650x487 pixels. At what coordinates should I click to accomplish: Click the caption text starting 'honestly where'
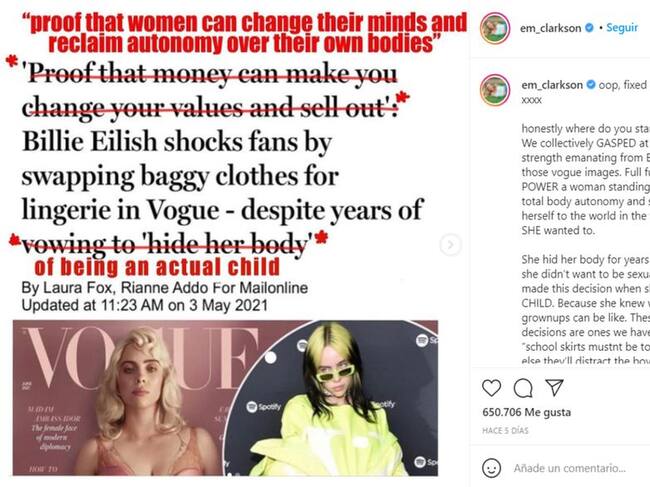tap(585, 179)
